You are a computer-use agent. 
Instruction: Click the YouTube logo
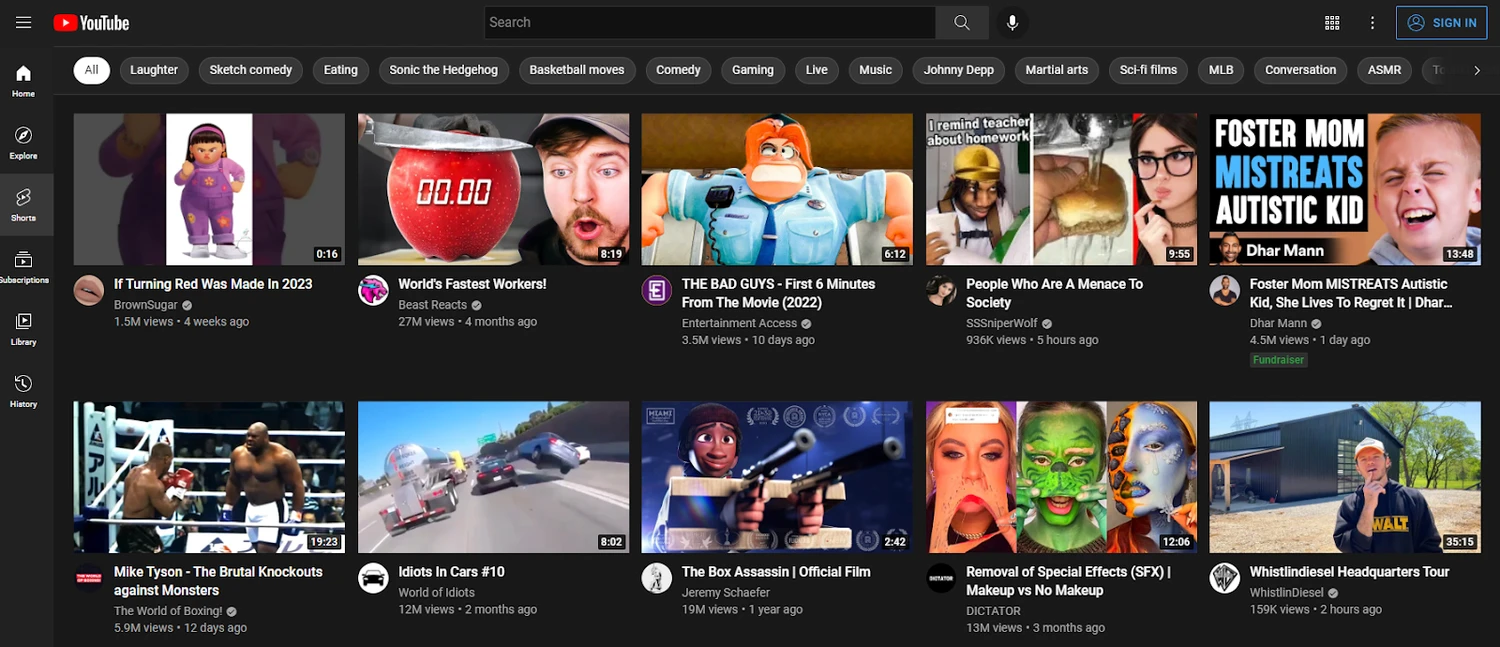point(91,22)
